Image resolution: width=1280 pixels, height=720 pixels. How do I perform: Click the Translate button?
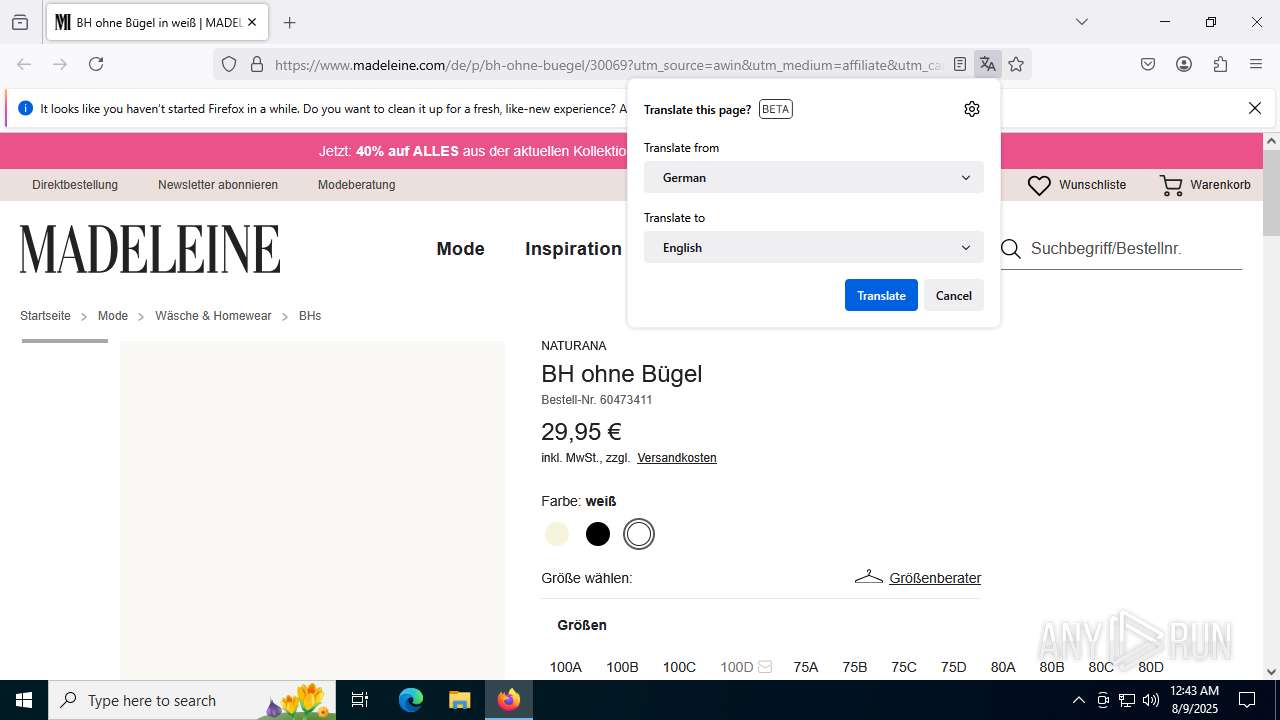[881, 295]
